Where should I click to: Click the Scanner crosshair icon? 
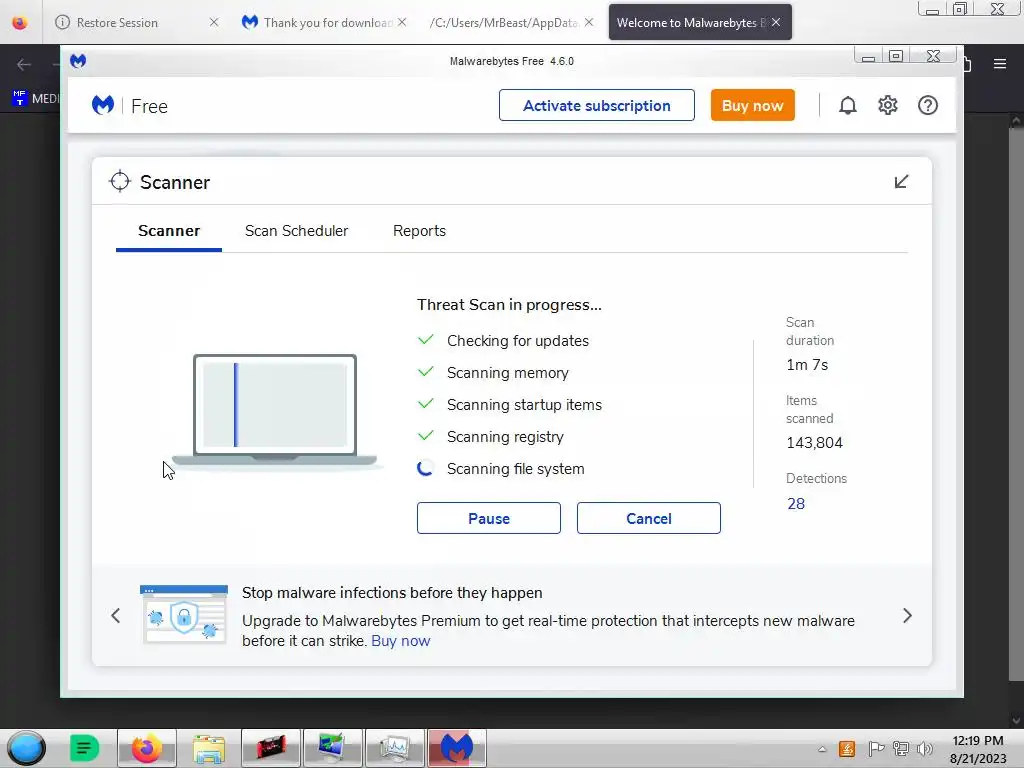tap(120, 182)
